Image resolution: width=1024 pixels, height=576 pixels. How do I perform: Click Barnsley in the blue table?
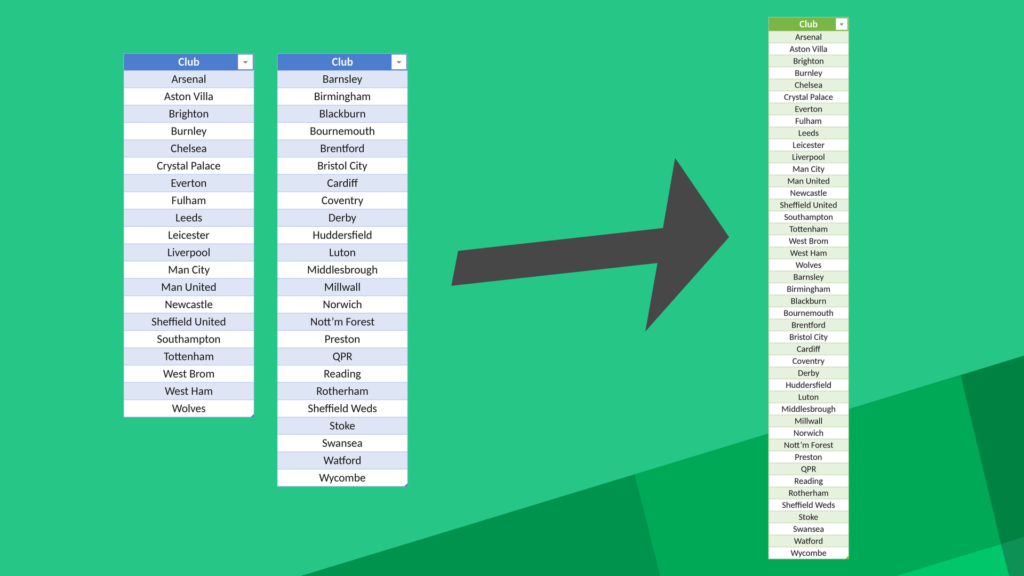pyautogui.click(x=342, y=79)
